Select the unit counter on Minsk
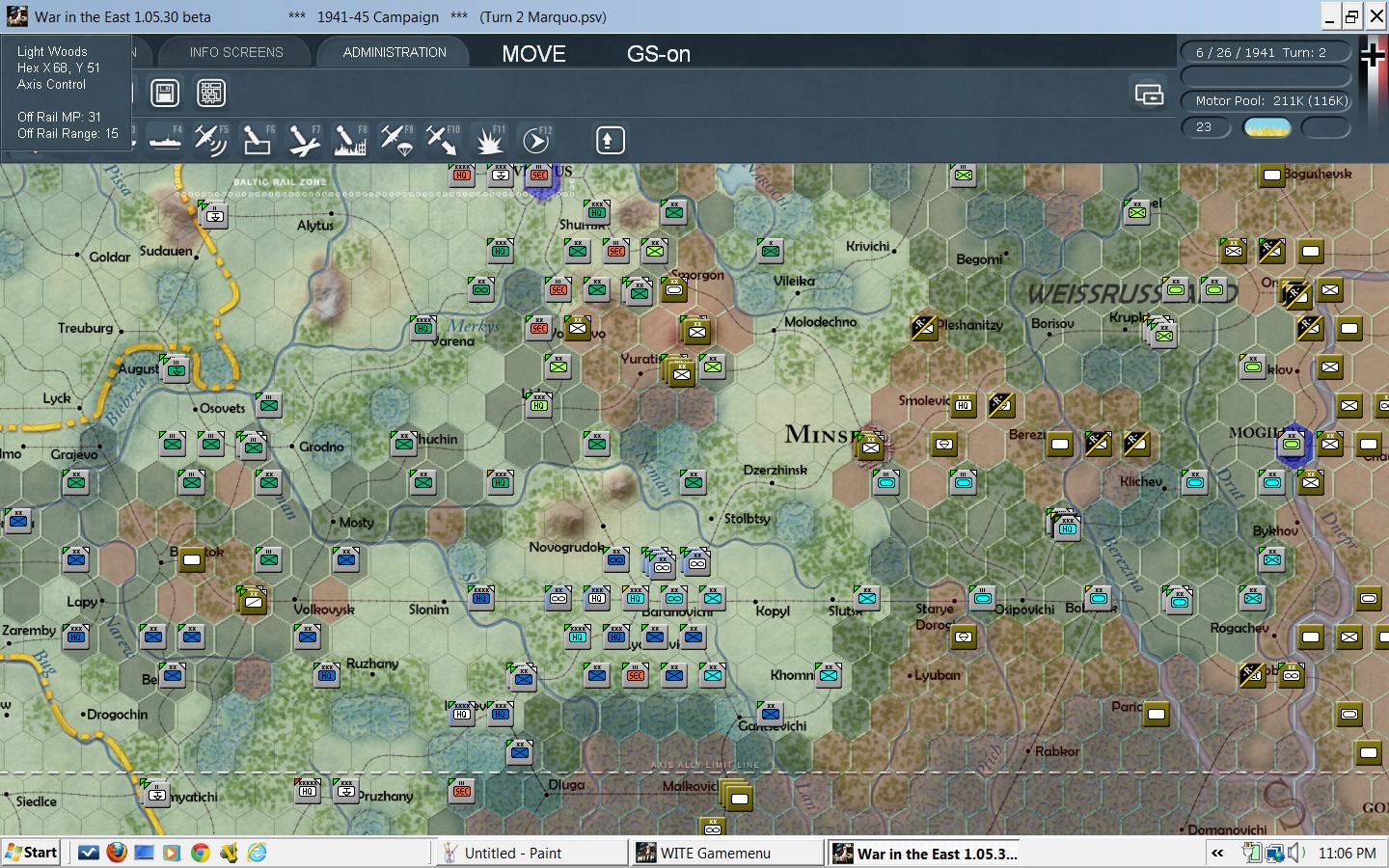This screenshot has width=1389, height=868. 870,446
